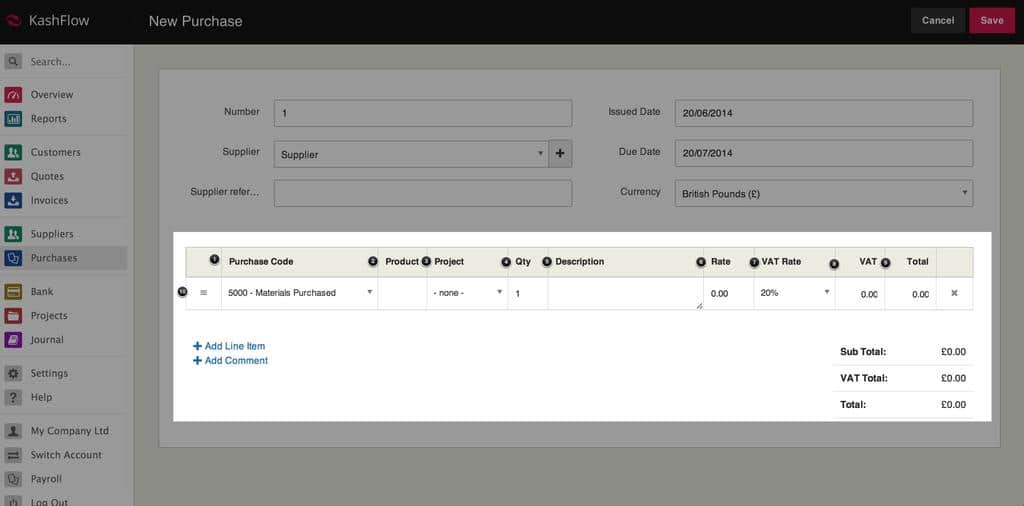The image size is (1024, 506).
Task: Open Reports via its sidebar icon
Action: 13,119
